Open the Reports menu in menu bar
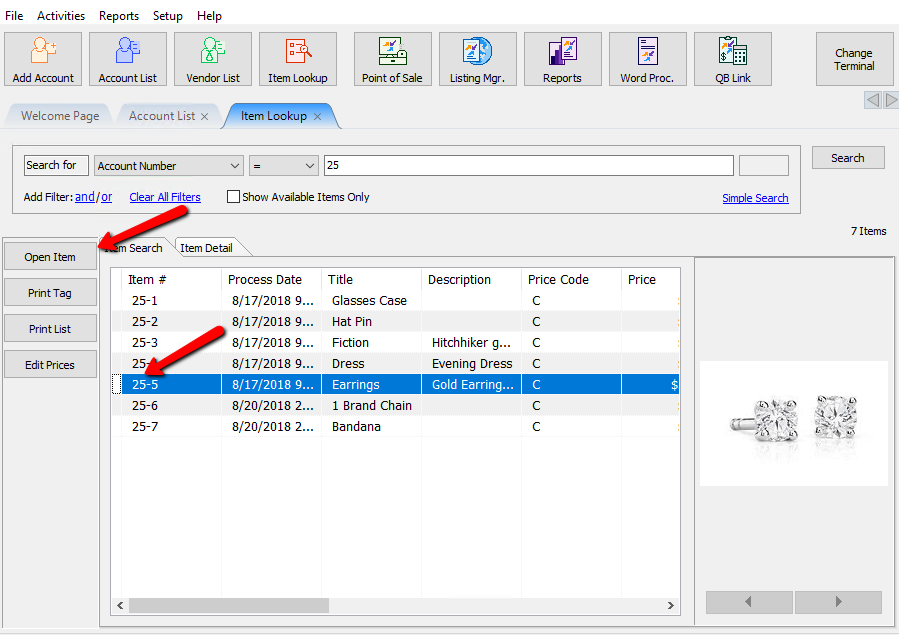Viewport: 899px width, 635px height. point(119,15)
